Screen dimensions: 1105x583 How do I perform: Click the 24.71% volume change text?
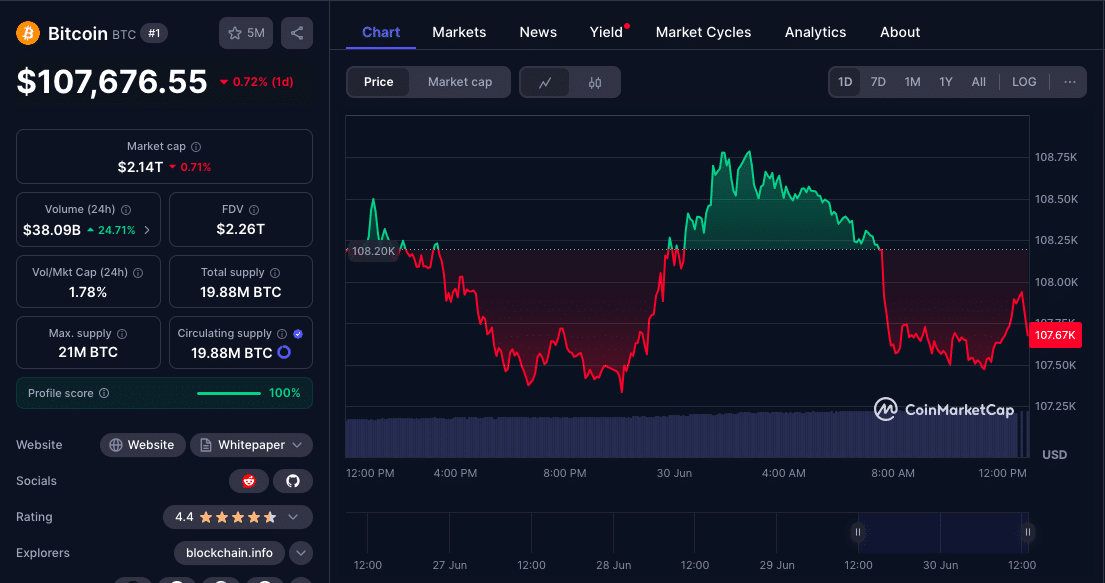pos(116,230)
